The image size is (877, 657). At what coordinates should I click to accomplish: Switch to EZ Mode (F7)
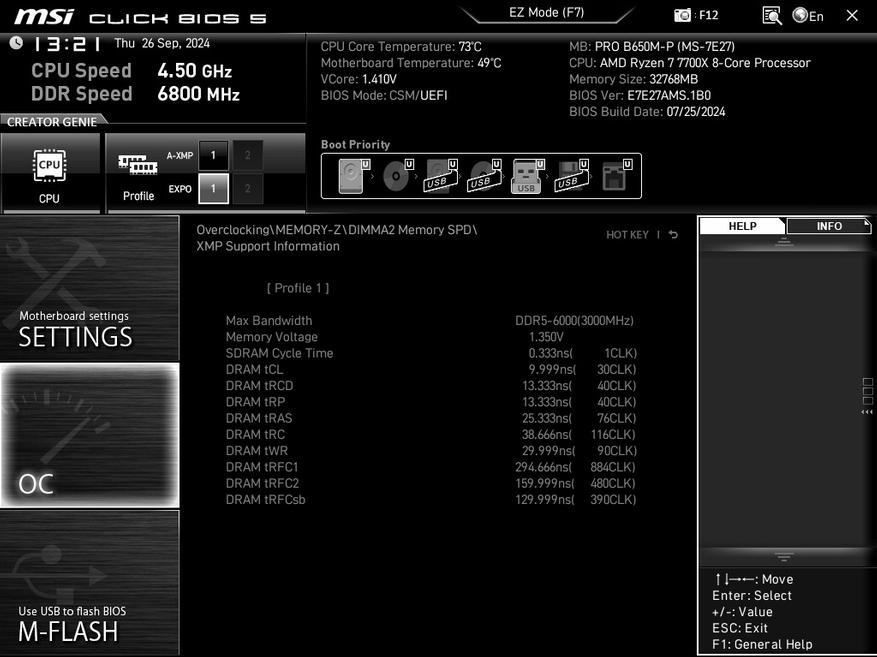546,13
